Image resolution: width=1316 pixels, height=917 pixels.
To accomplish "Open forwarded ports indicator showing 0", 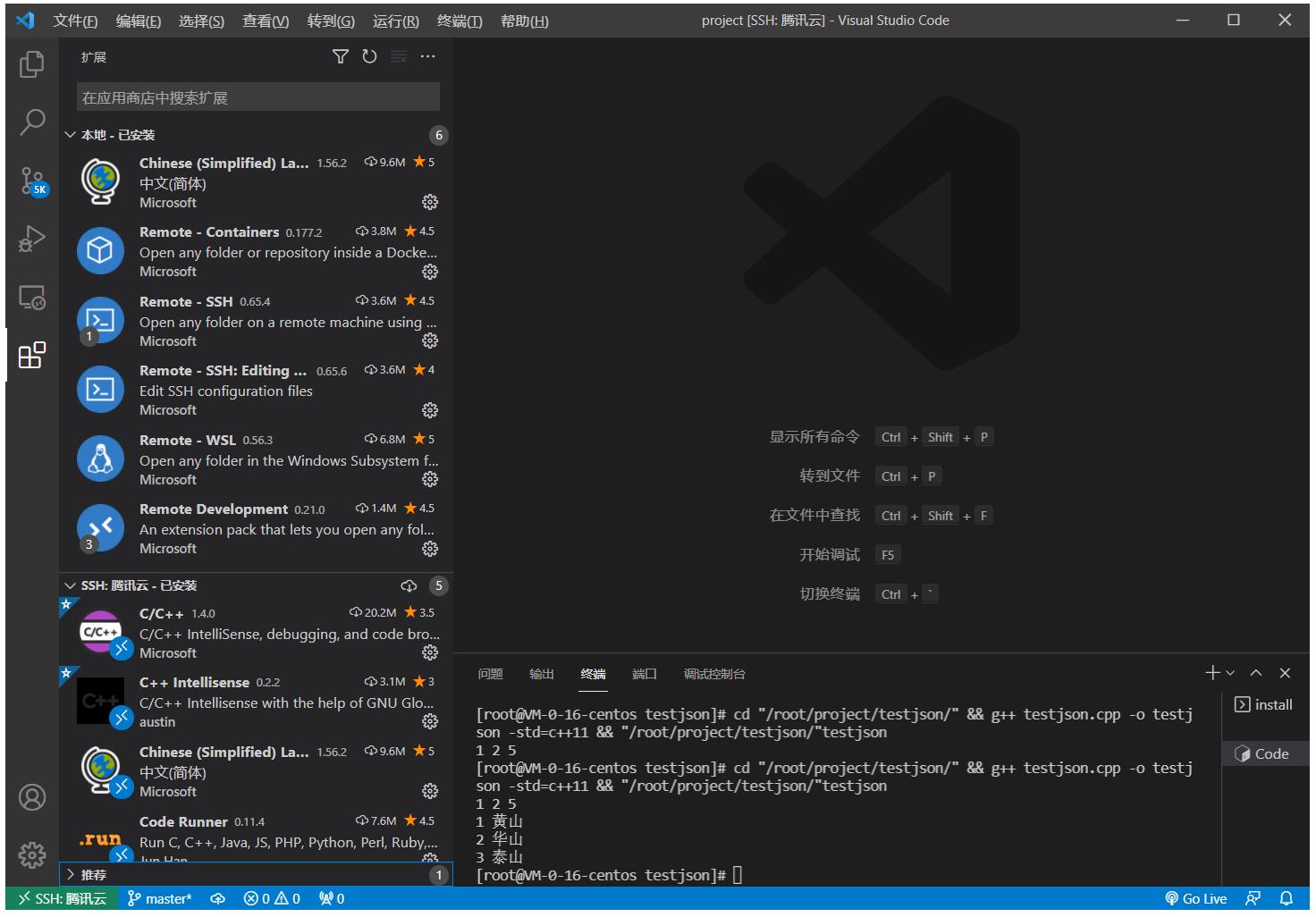I will point(332,898).
